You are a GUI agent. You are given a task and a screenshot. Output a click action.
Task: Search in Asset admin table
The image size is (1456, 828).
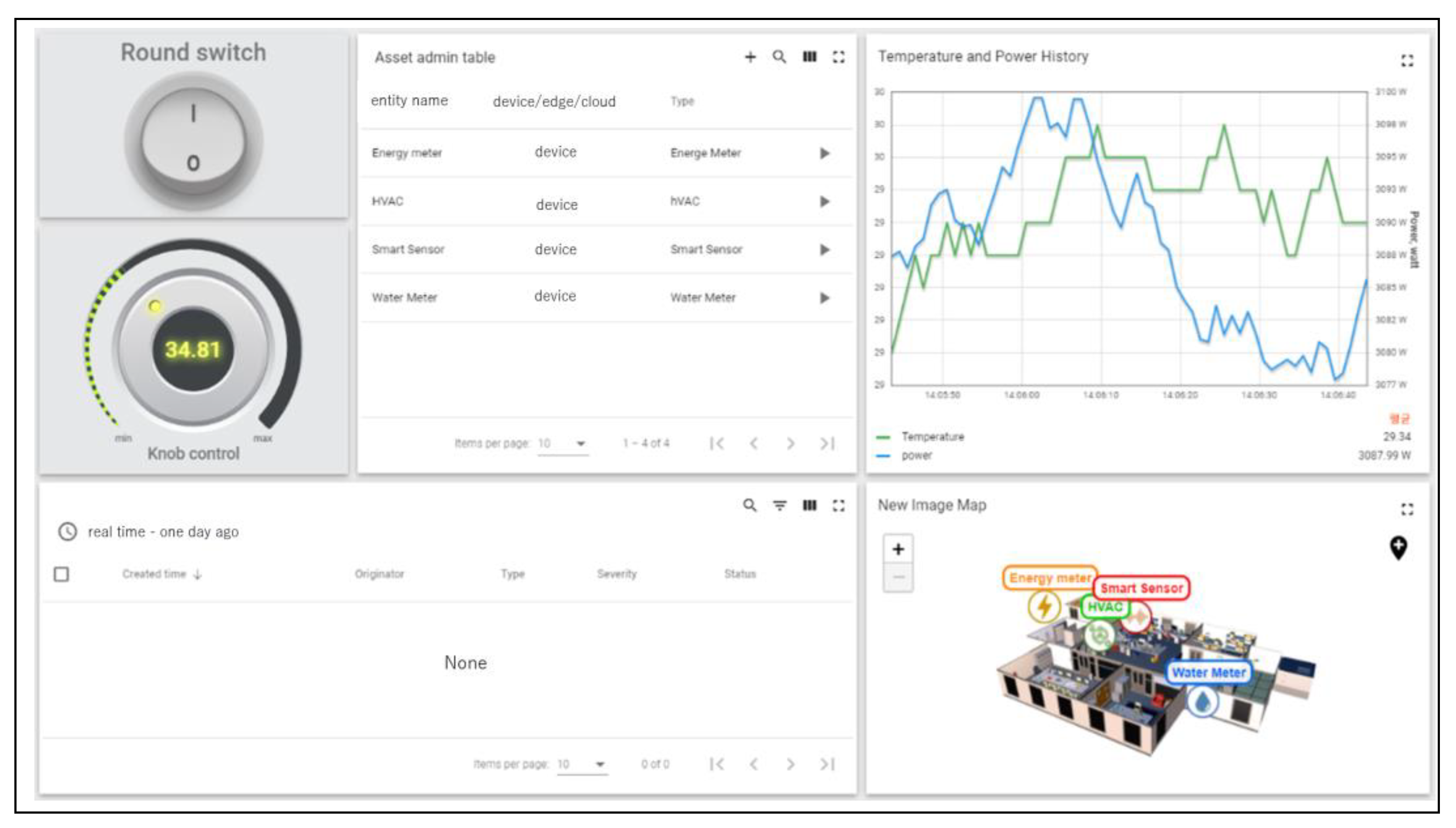pos(779,57)
